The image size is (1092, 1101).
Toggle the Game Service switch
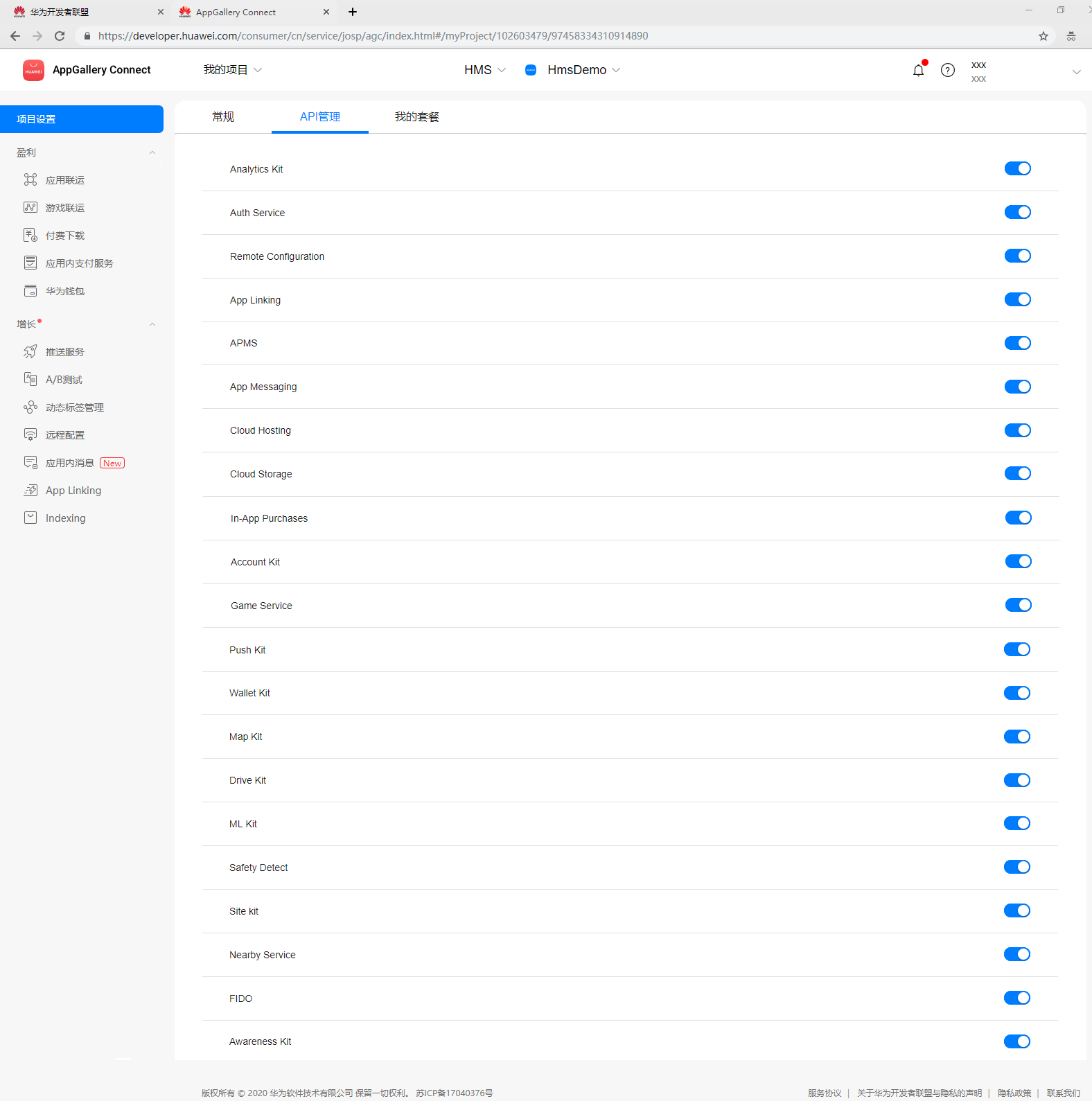1019,606
